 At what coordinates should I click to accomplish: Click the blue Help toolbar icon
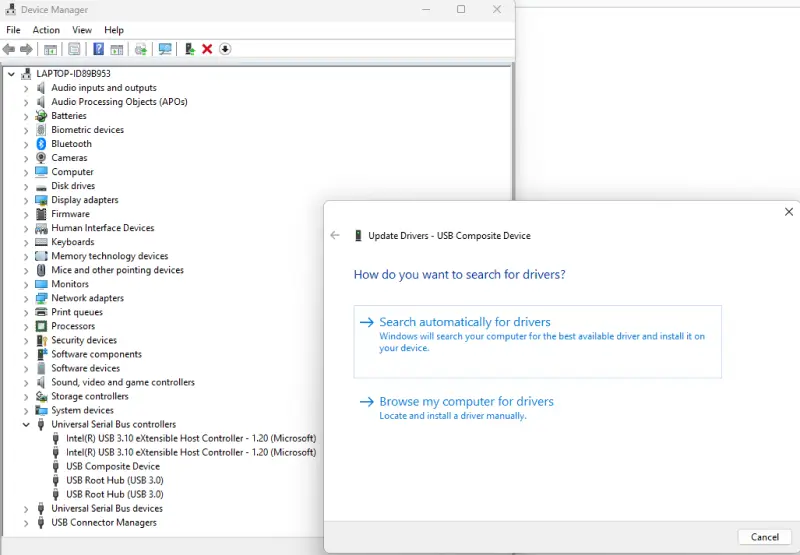click(98, 49)
